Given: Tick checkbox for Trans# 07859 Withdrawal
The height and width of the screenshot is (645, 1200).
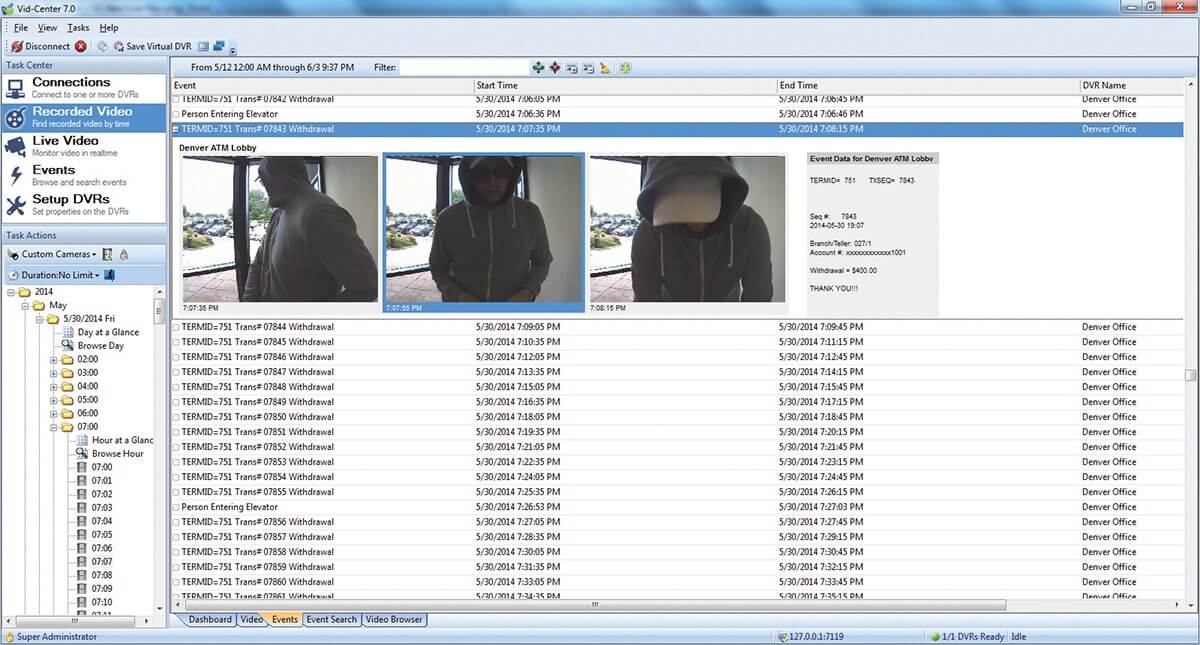Looking at the screenshot, I should (x=177, y=567).
